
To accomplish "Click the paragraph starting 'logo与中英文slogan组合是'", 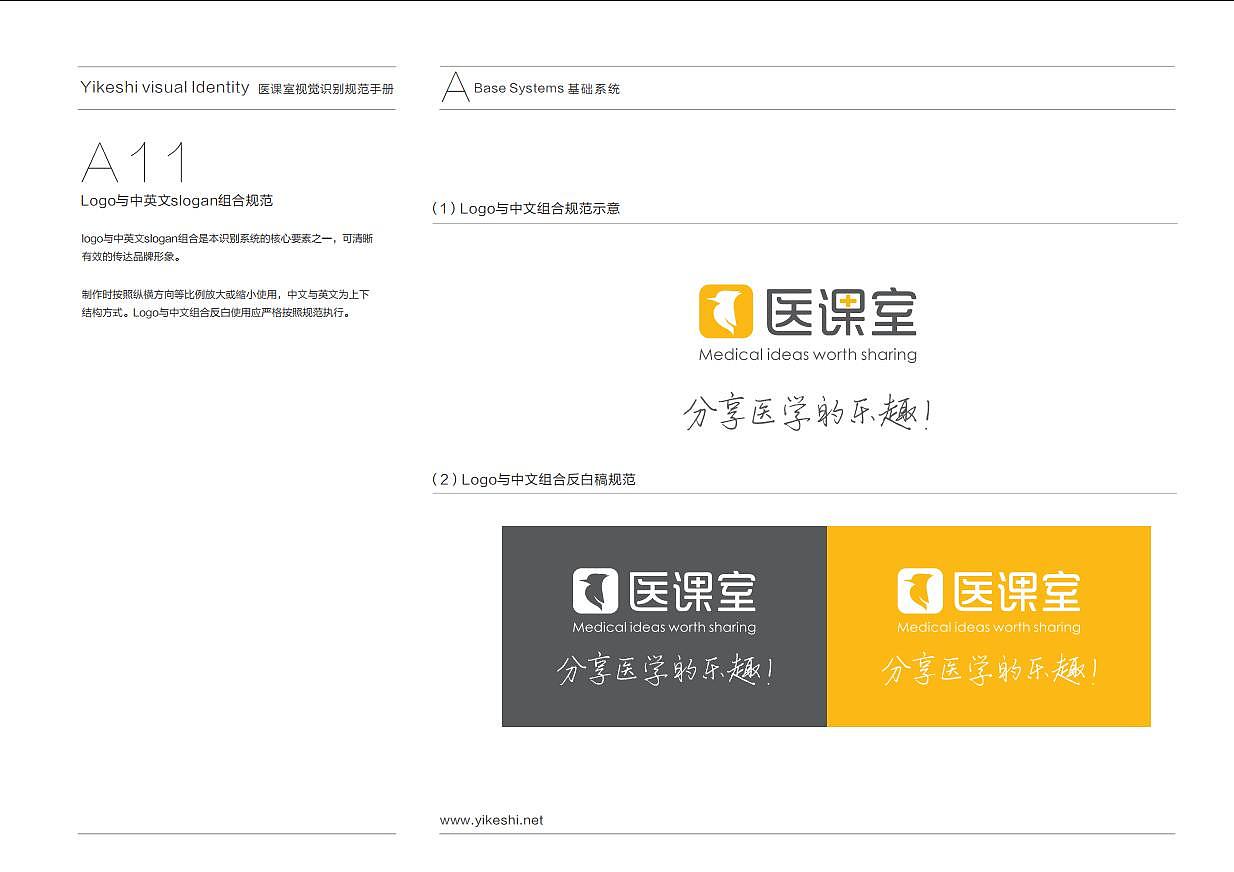I will click(227, 247).
